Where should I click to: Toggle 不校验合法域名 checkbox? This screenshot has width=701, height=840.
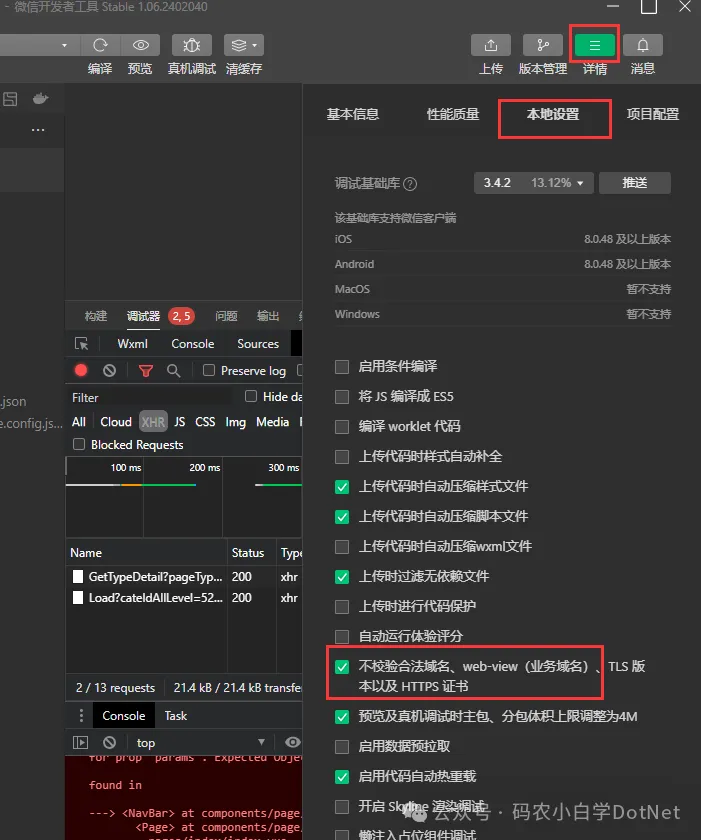[342, 667]
